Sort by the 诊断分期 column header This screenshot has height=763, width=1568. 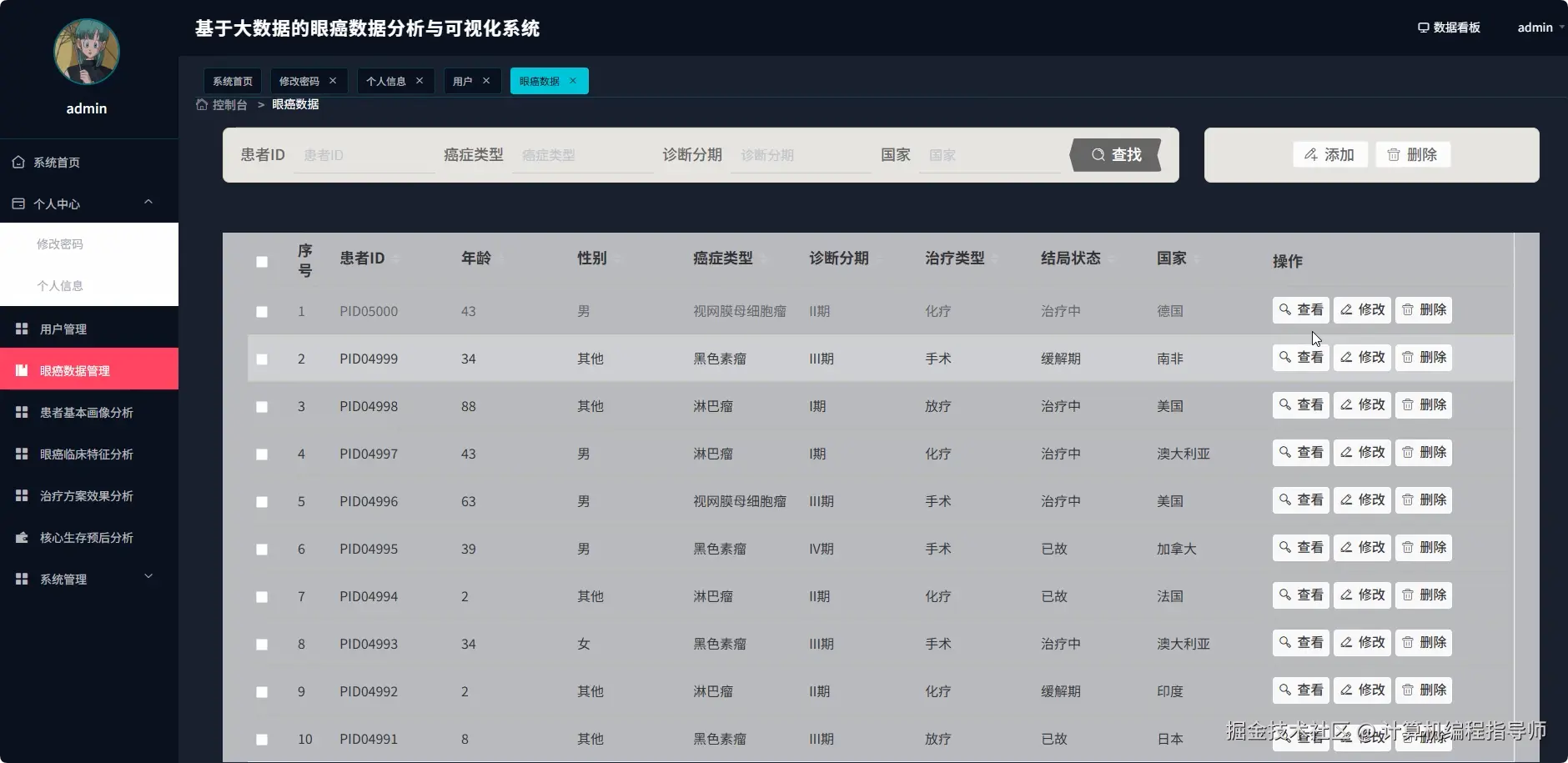pyautogui.click(x=846, y=259)
